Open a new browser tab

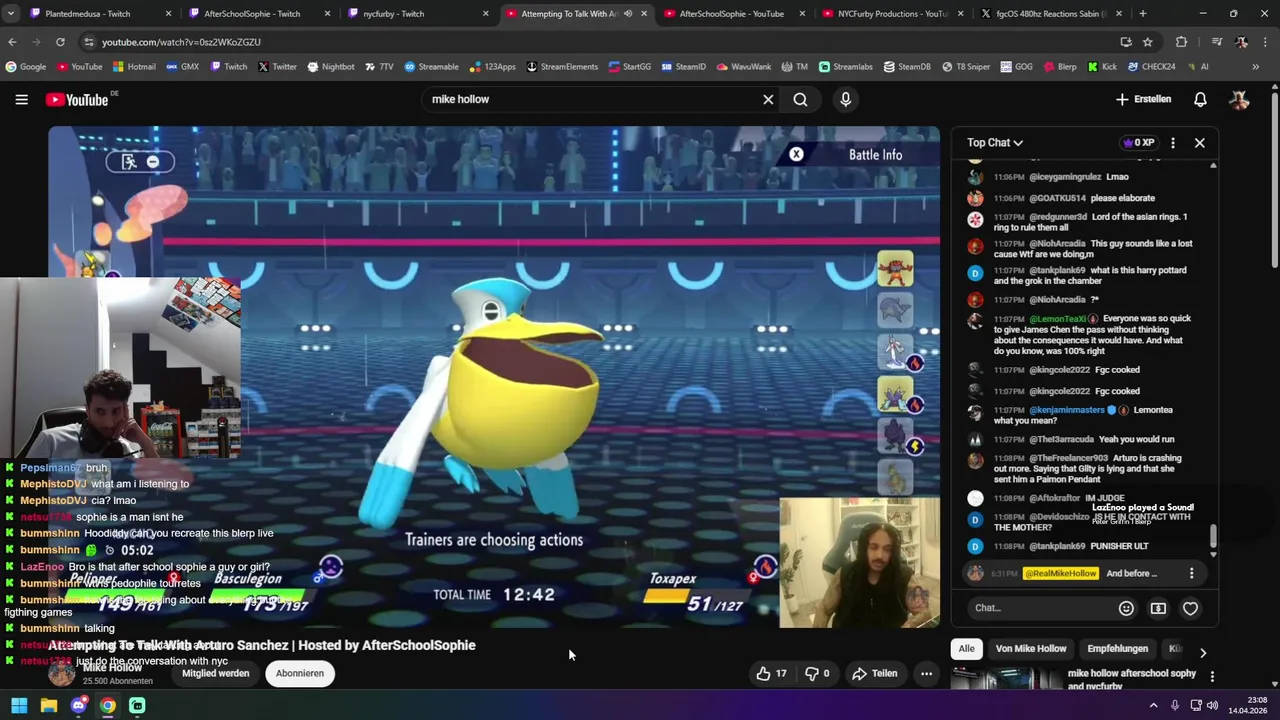click(1143, 14)
